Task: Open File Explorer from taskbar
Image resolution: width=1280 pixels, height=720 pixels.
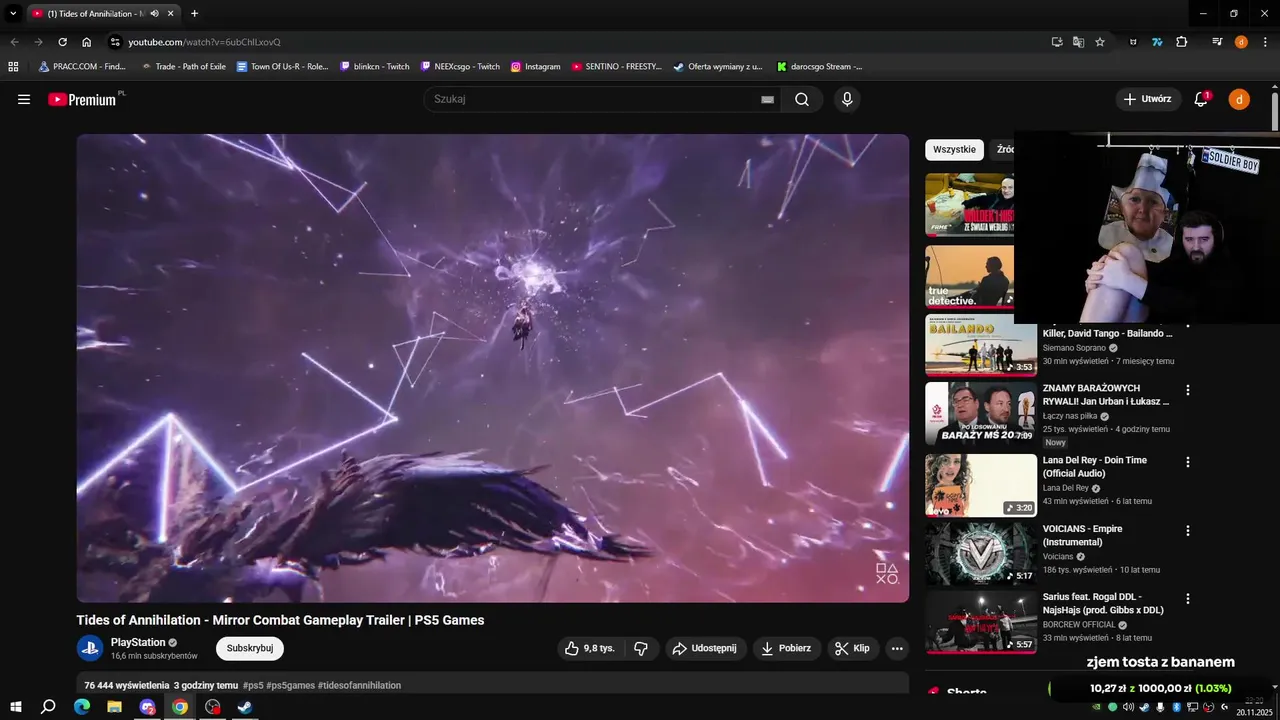Action: 114,707
